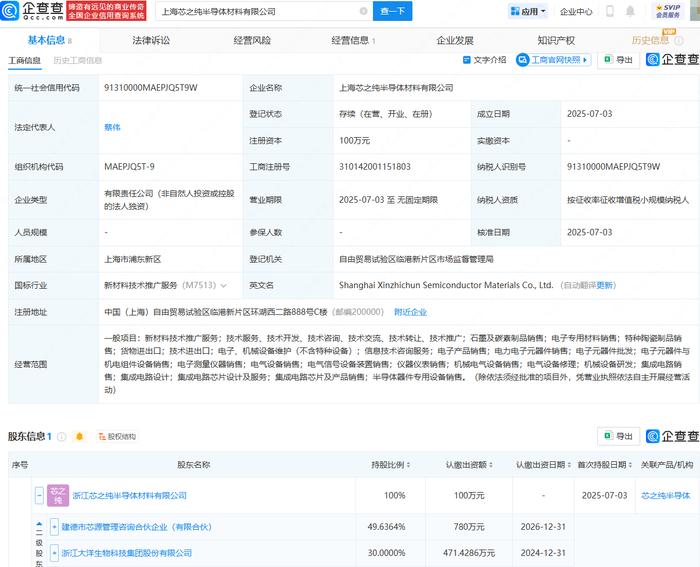This screenshot has height=567, width=700.
Task: Select 登记机关 value 自由贸易试验区临港新片区市场监督管理局
Action: click(416, 259)
